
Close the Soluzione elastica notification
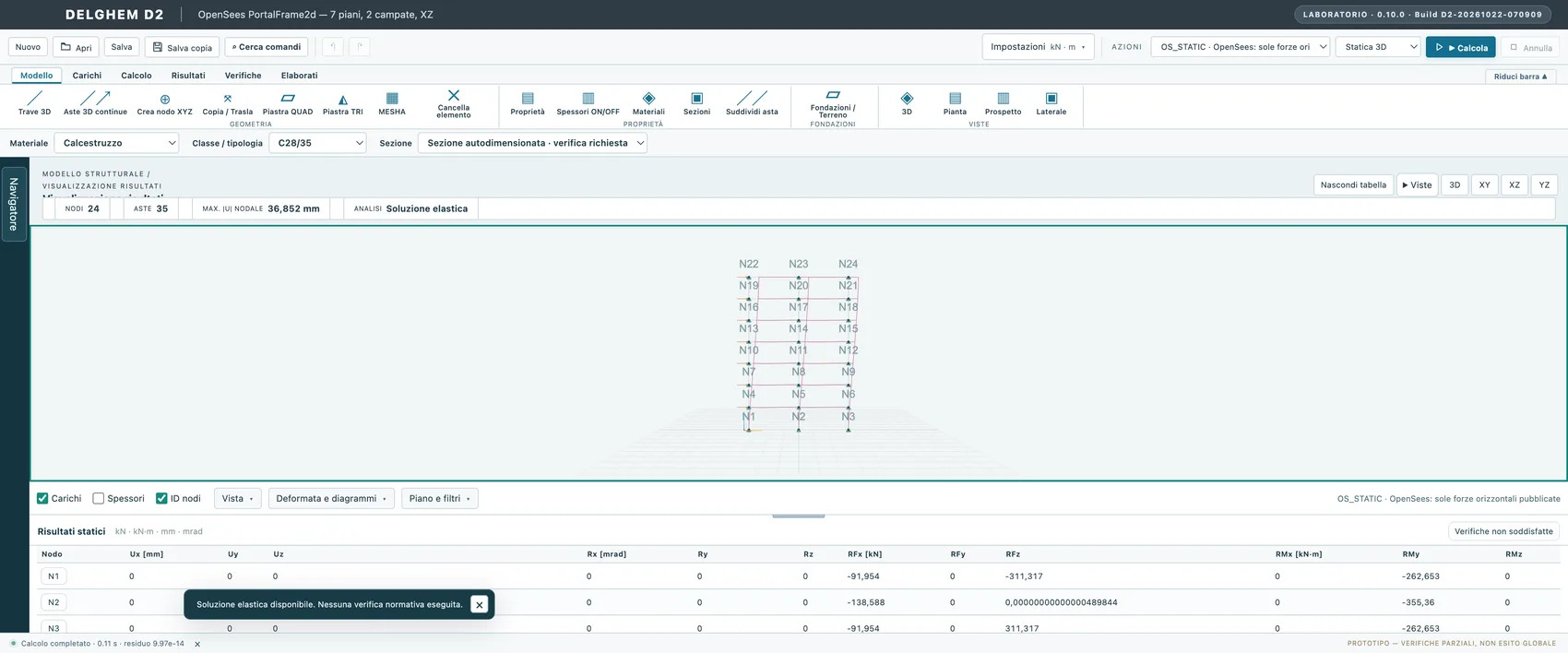479,605
